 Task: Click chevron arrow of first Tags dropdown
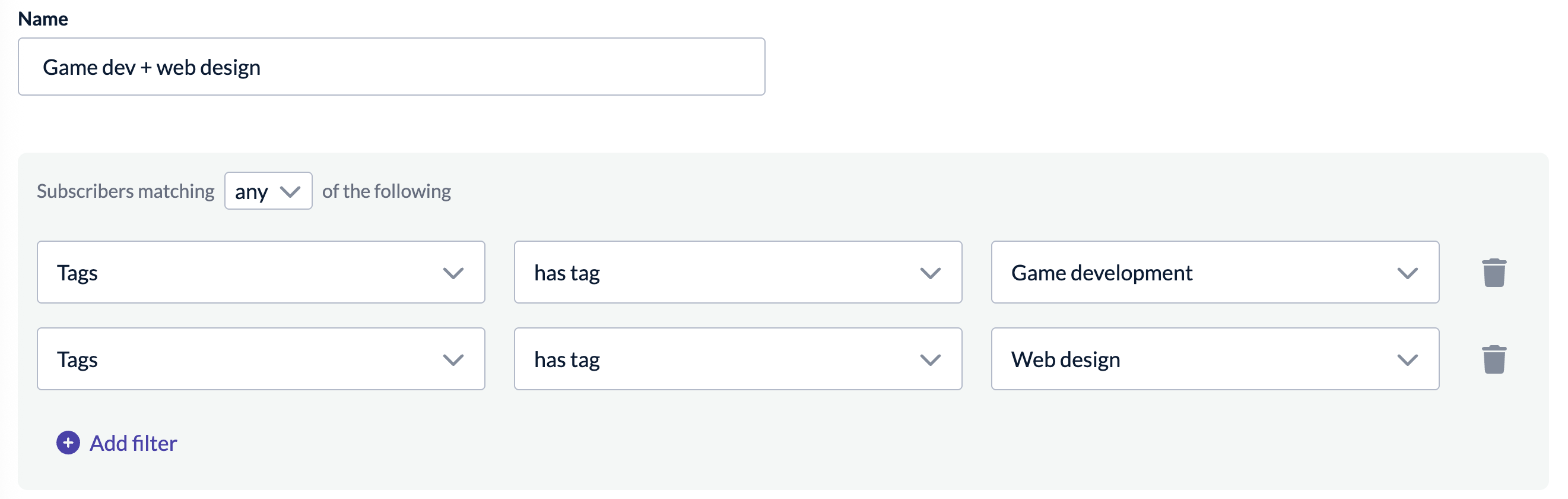(453, 274)
